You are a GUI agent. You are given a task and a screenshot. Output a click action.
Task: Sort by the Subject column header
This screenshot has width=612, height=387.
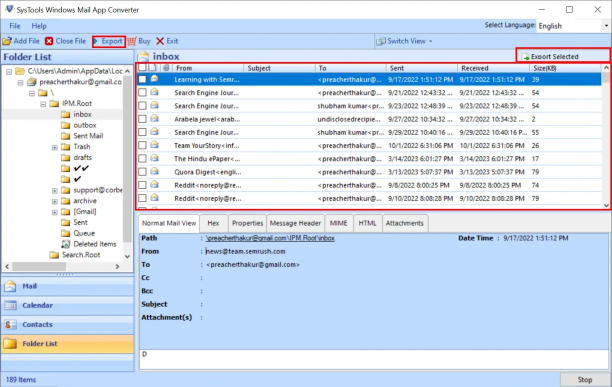pos(279,68)
